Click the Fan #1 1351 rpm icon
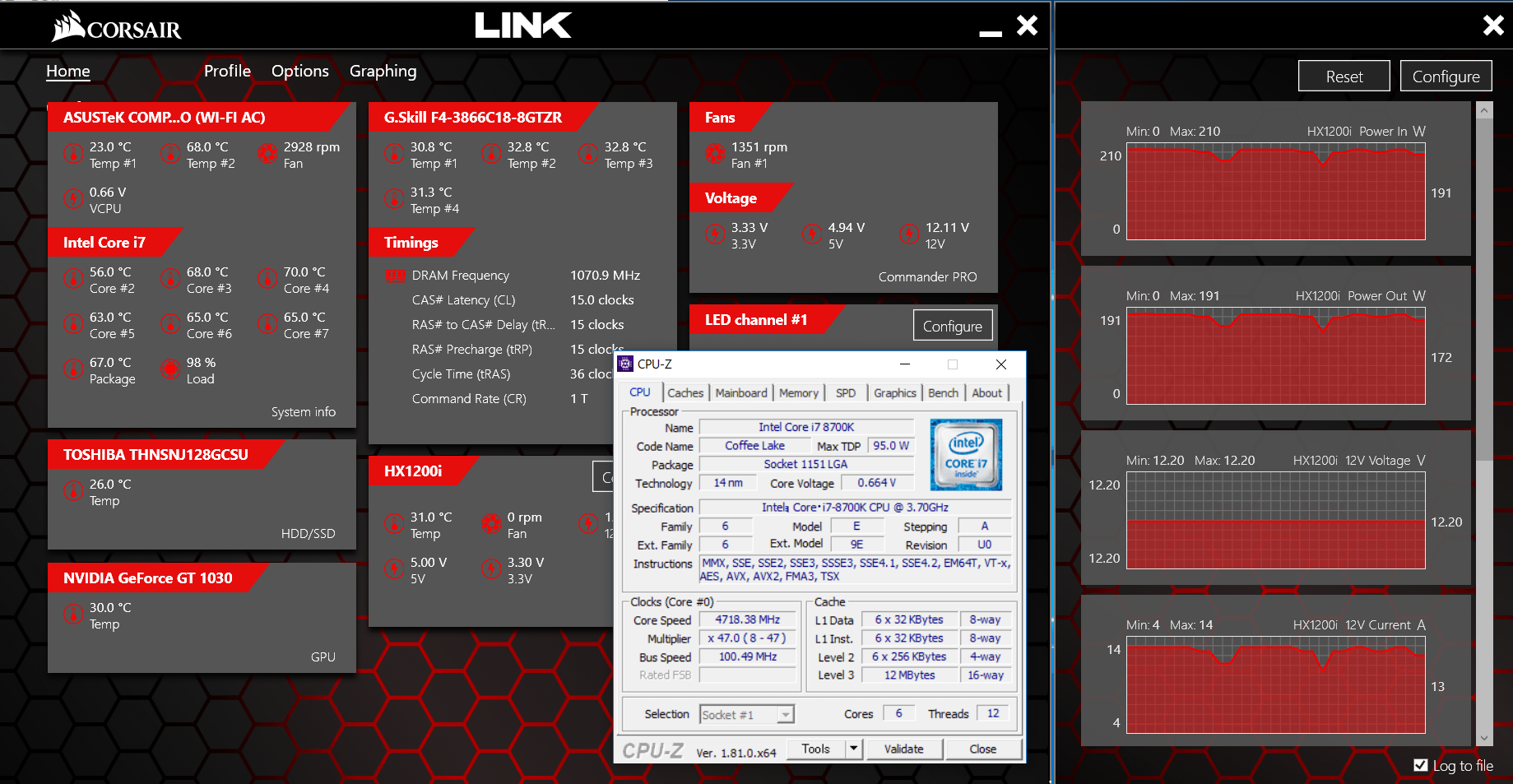The image size is (1513, 784). coord(715,153)
